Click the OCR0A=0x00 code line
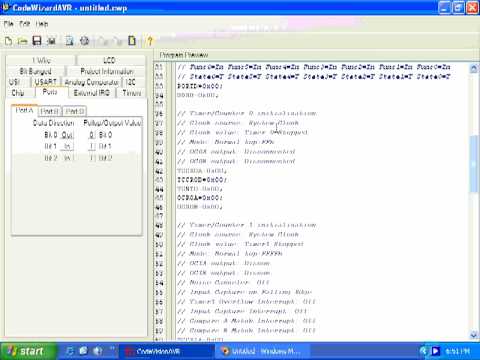This screenshot has width=480, height=360. [x=200, y=198]
